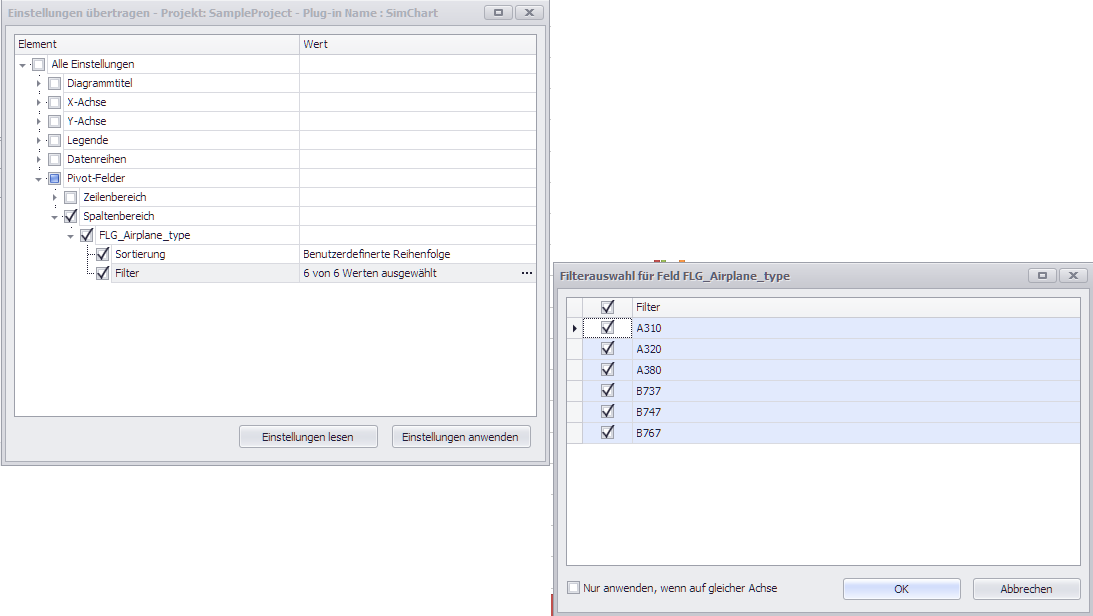This screenshot has height=616, width=1093.
Task: Confirm the filter selection with OK
Action: coord(901,589)
